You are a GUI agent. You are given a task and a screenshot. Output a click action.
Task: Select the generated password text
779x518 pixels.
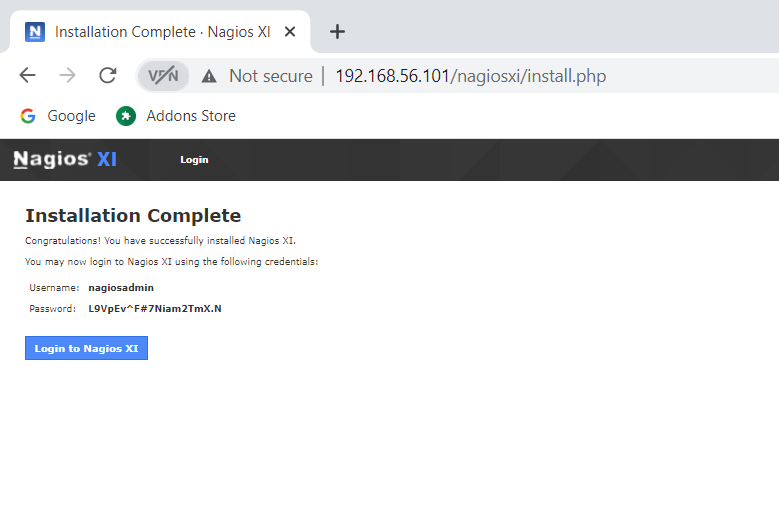[x=155, y=308]
